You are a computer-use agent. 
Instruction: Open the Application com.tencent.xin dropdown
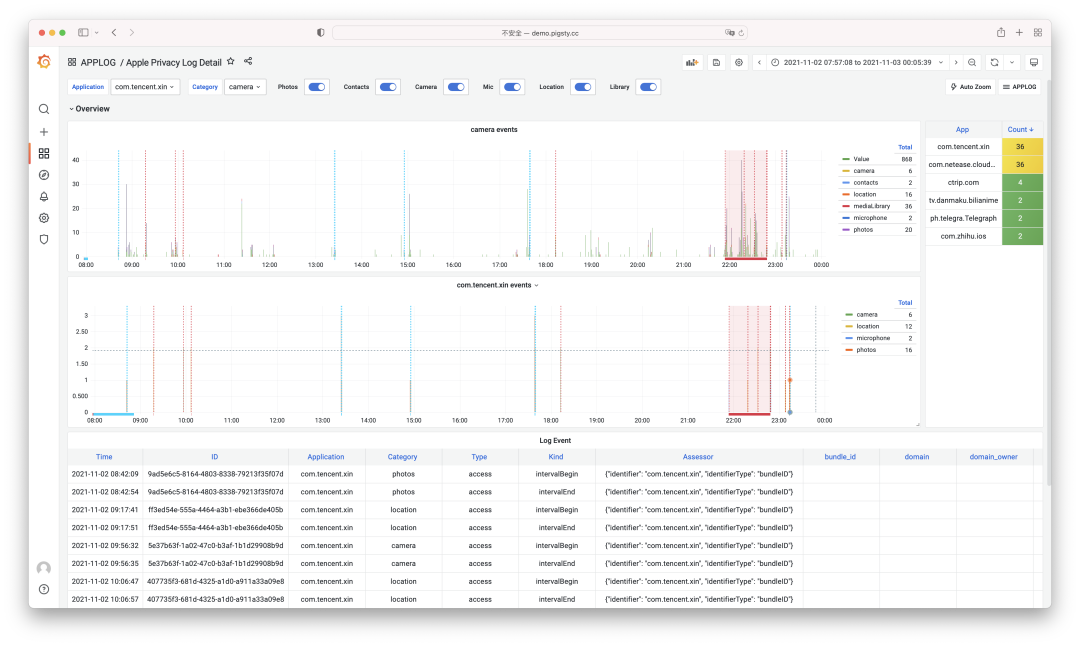144,87
